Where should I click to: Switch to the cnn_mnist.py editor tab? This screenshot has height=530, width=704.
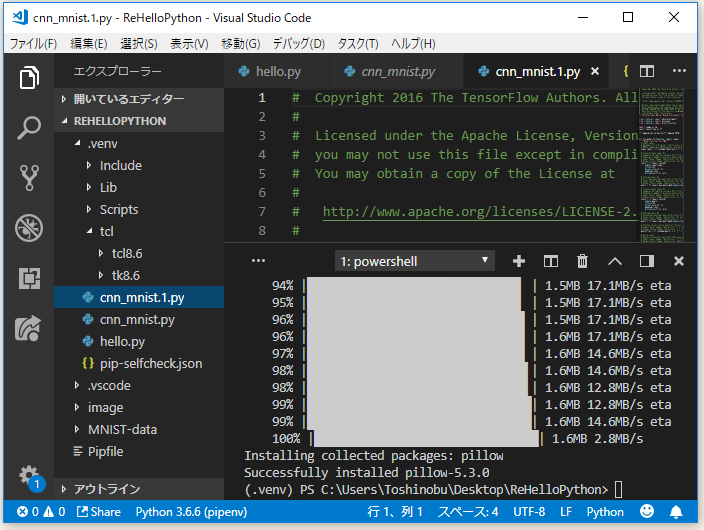point(397,71)
